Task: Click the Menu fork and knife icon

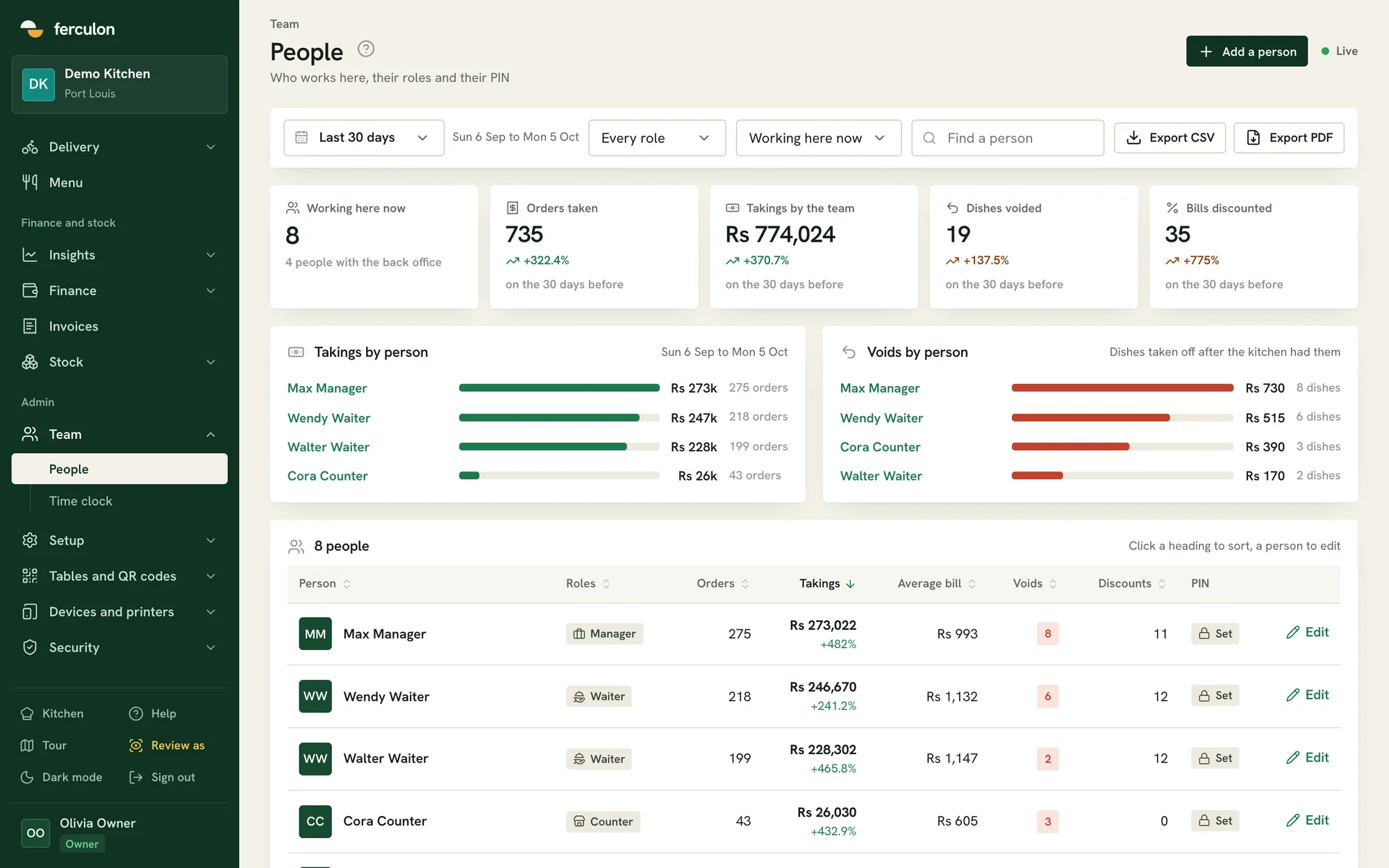Action: (x=30, y=183)
